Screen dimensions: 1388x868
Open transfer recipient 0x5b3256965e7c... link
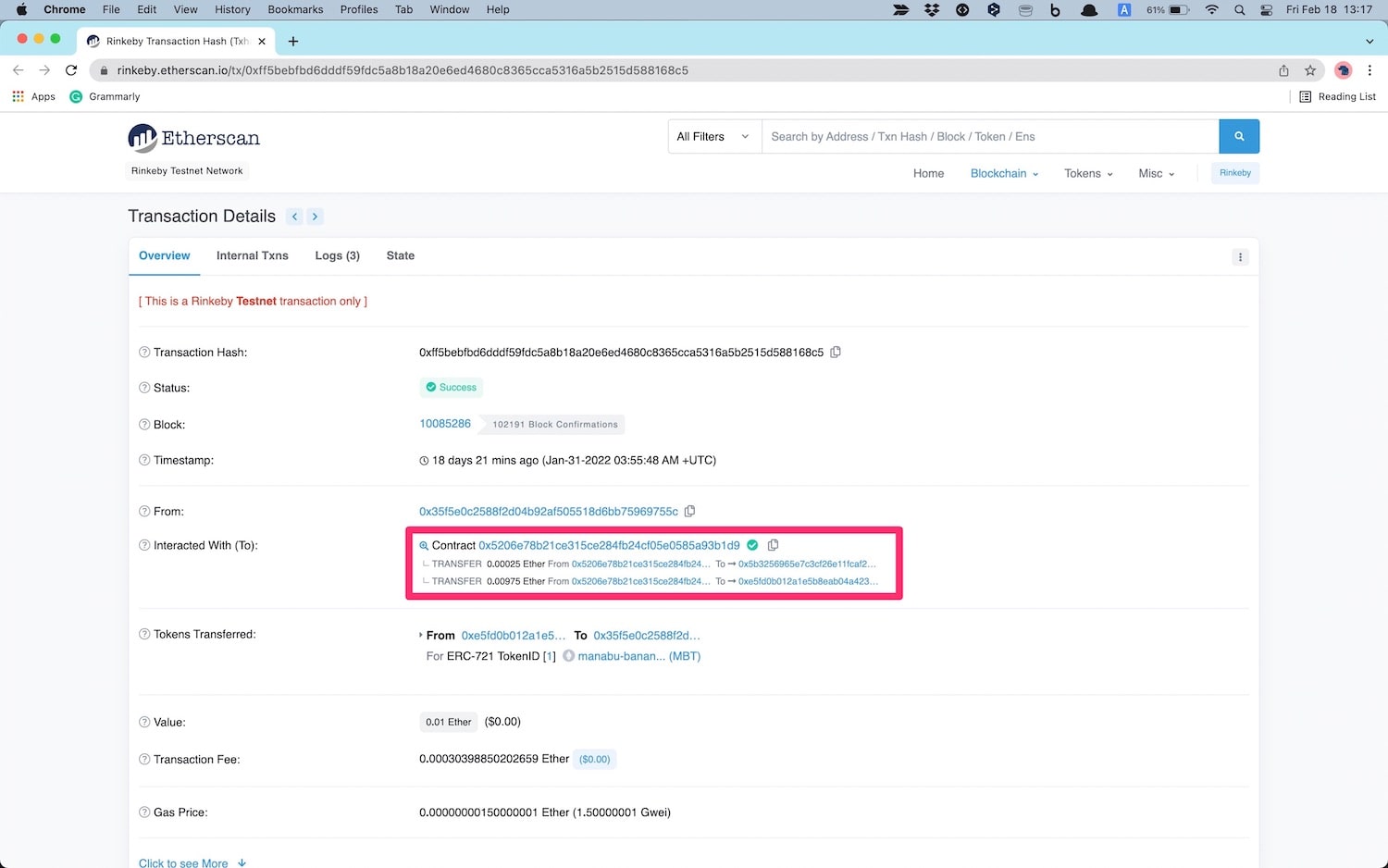[x=807, y=564]
